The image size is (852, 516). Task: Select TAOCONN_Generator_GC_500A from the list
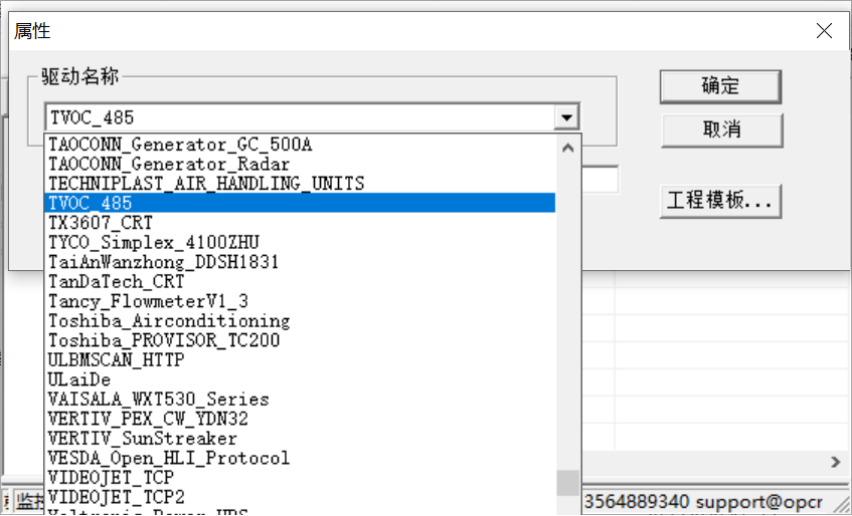point(300,144)
